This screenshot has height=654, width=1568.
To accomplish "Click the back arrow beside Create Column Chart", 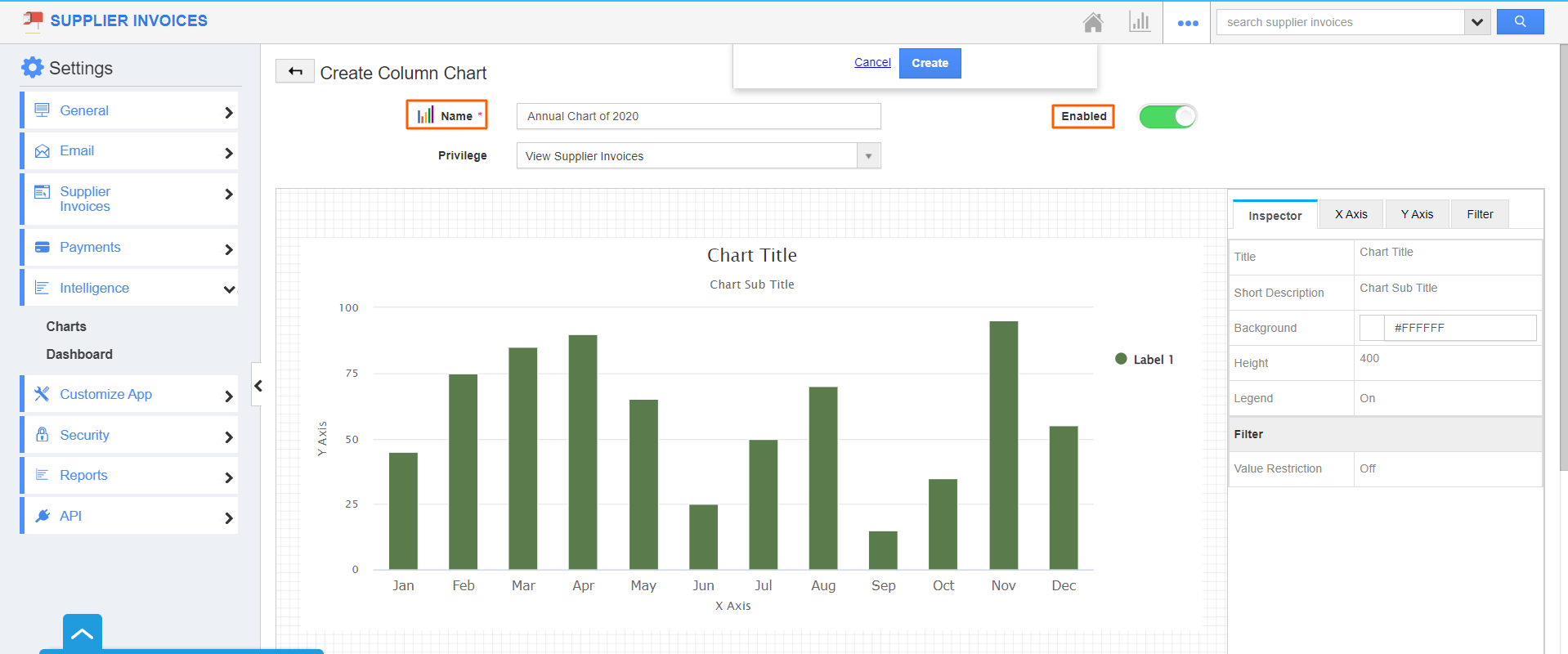I will coord(295,72).
